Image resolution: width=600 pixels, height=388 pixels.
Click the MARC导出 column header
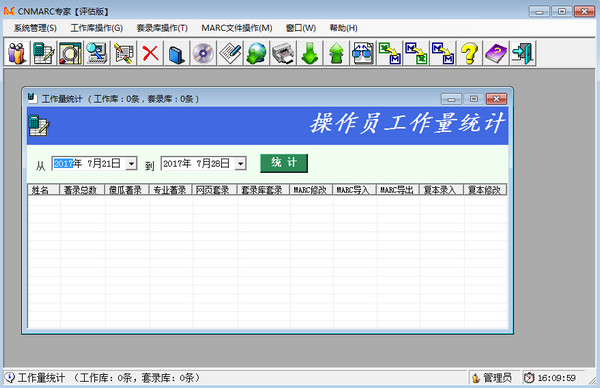[x=398, y=190]
